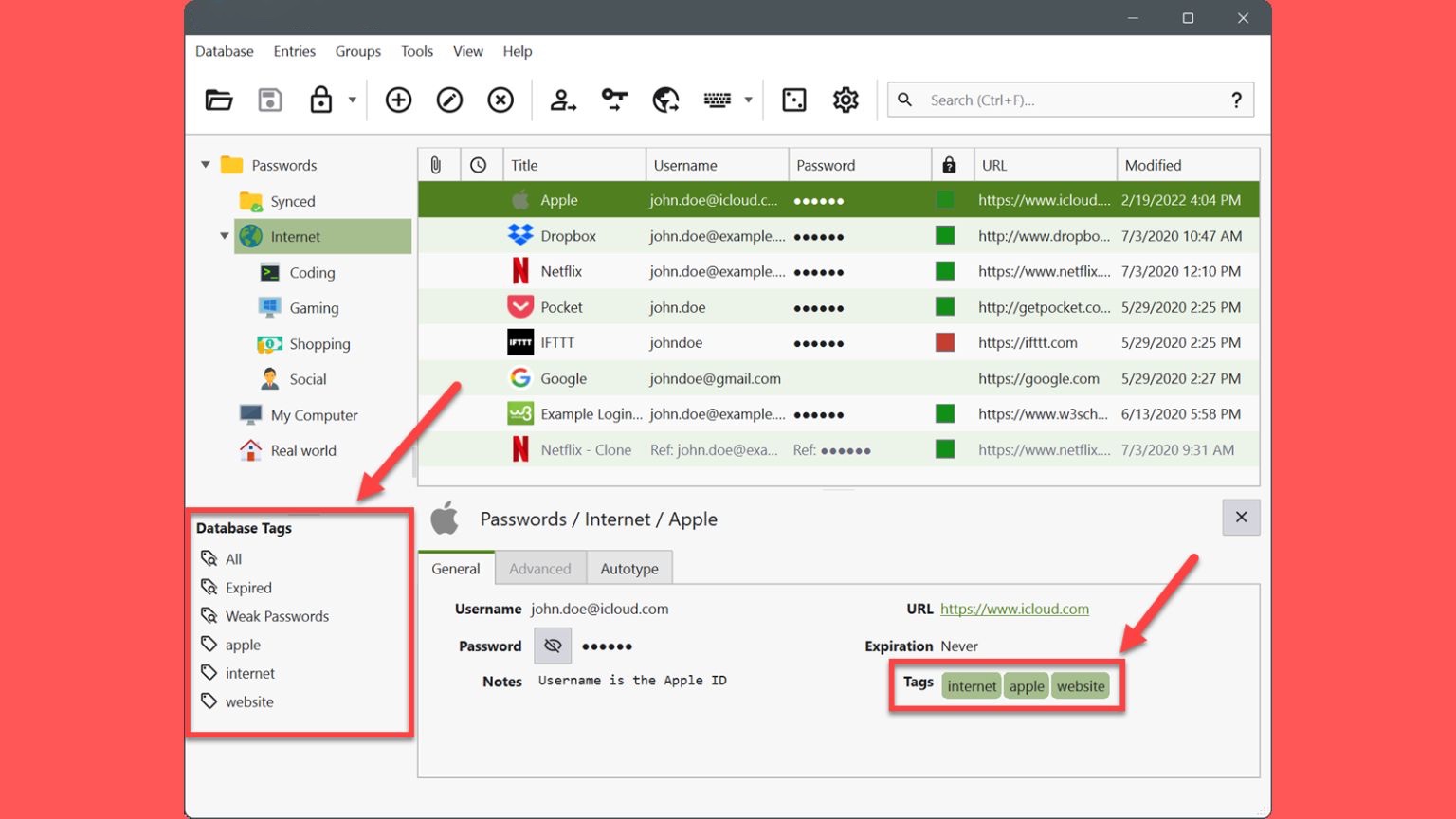This screenshot has height=819, width=1456.
Task: Toggle password visibility eye icon
Action: pyautogui.click(x=553, y=646)
